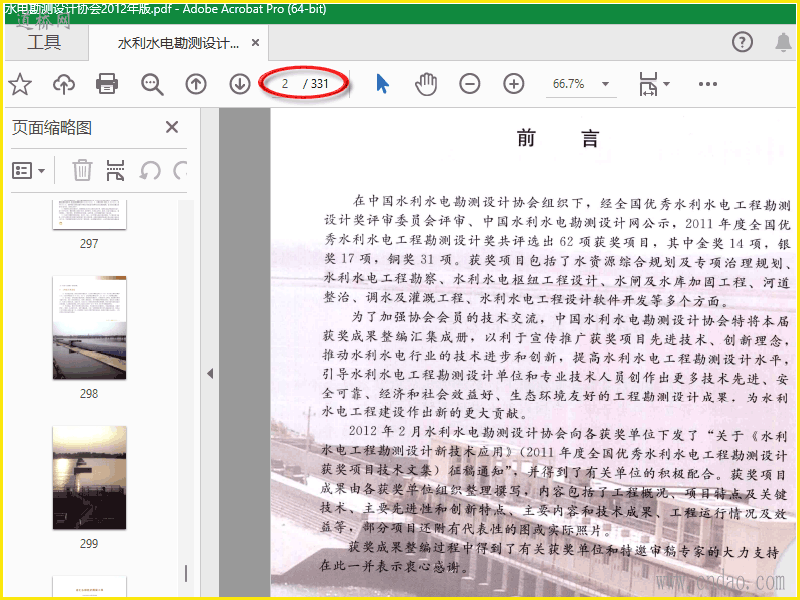Screen dimensions: 800x600
Task: Open notifications bell icon
Action: 783,42
